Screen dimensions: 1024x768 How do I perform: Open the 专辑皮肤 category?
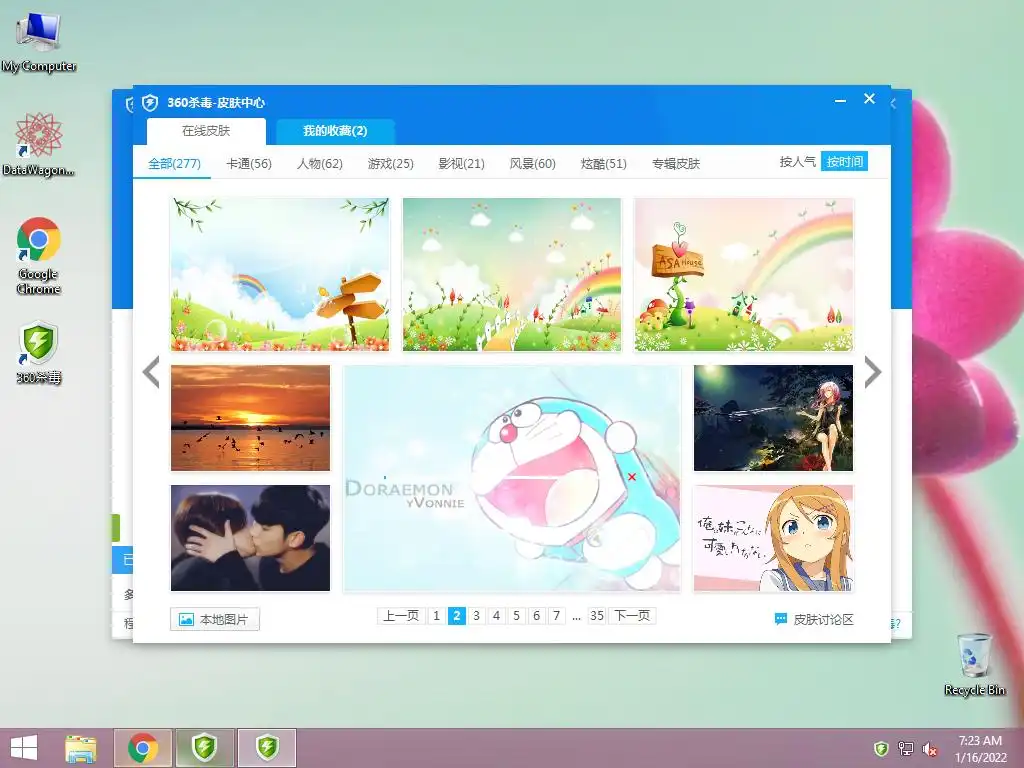point(676,163)
